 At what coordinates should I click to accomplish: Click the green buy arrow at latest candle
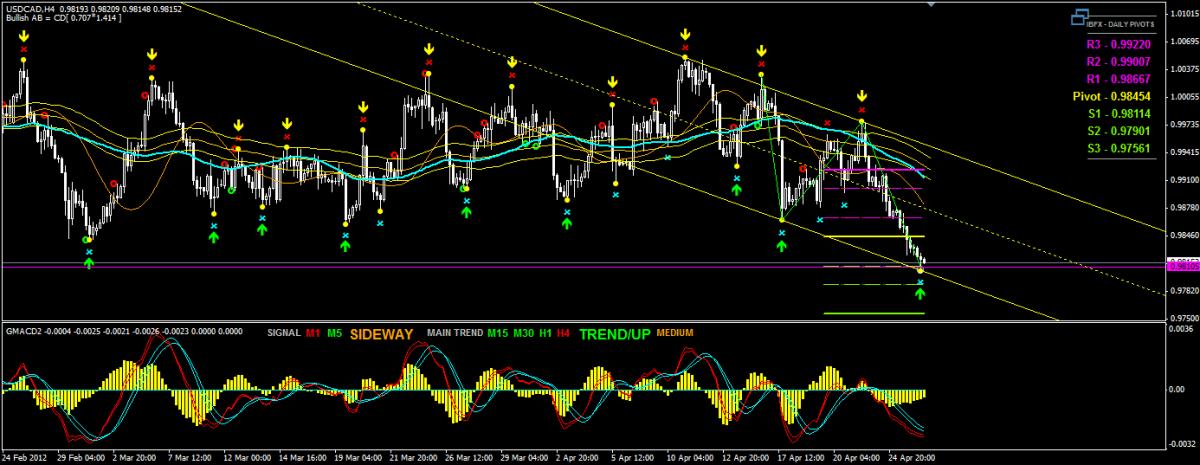click(x=920, y=294)
